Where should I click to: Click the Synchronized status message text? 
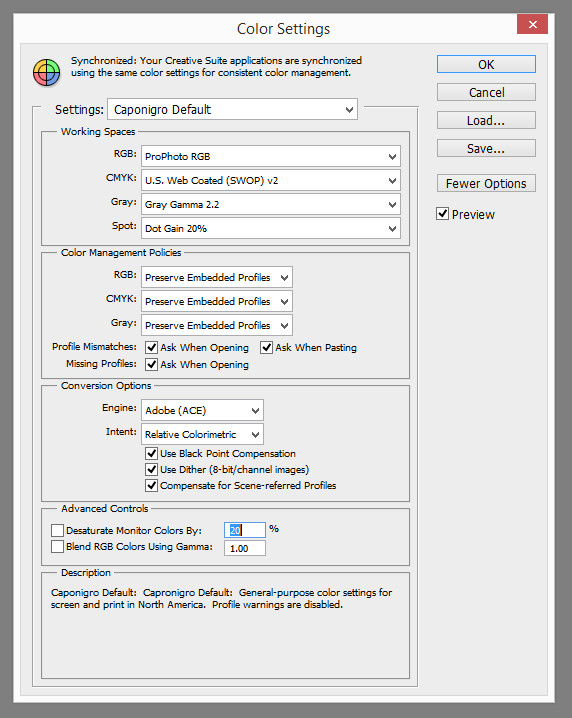pyautogui.click(x=216, y=66)
